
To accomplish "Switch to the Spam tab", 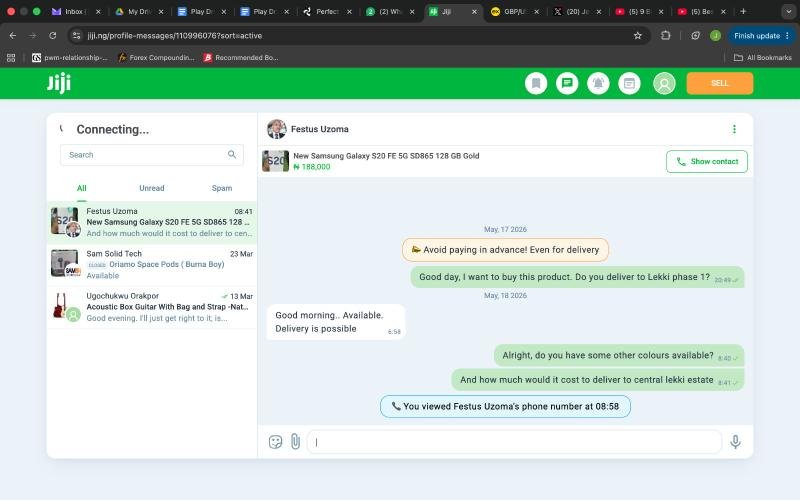I will pyautogui.click(x=221, y=188).
